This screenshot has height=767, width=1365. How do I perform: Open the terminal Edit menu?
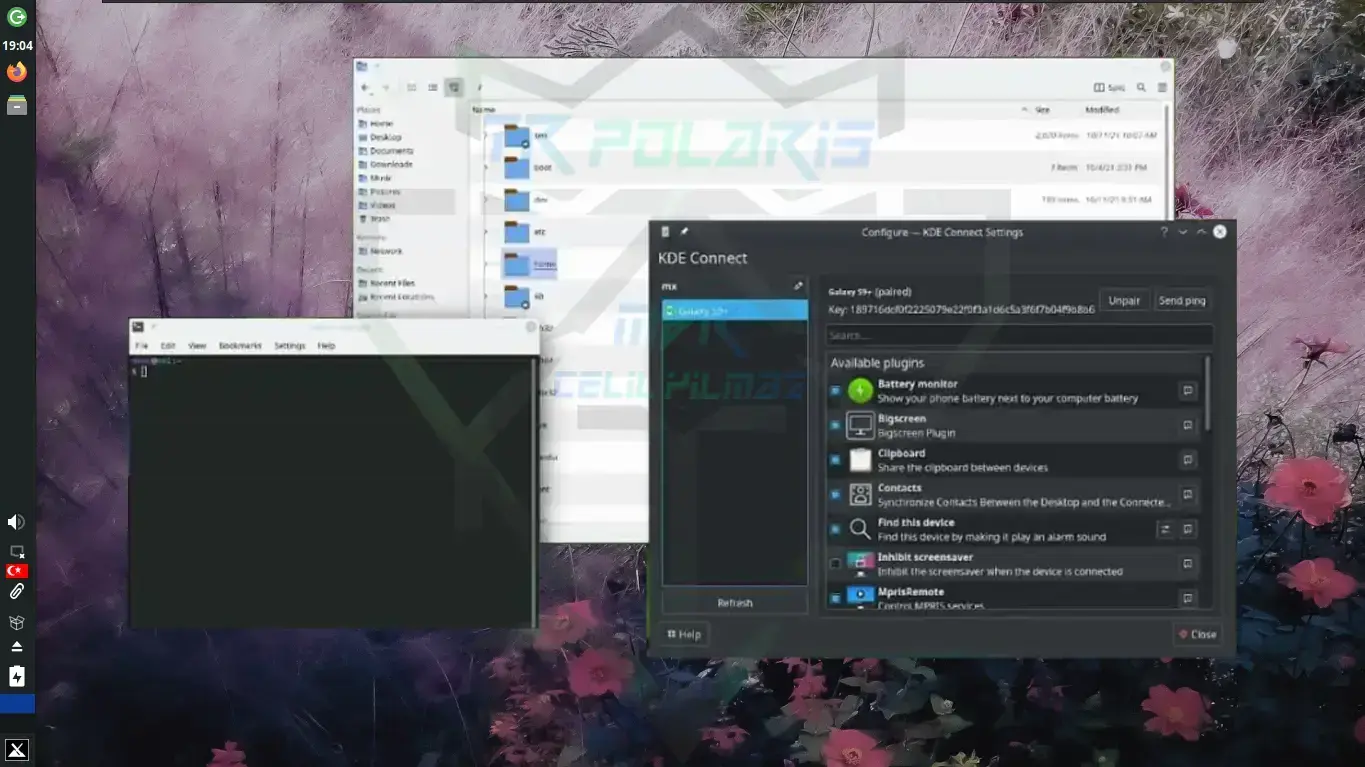168,346
